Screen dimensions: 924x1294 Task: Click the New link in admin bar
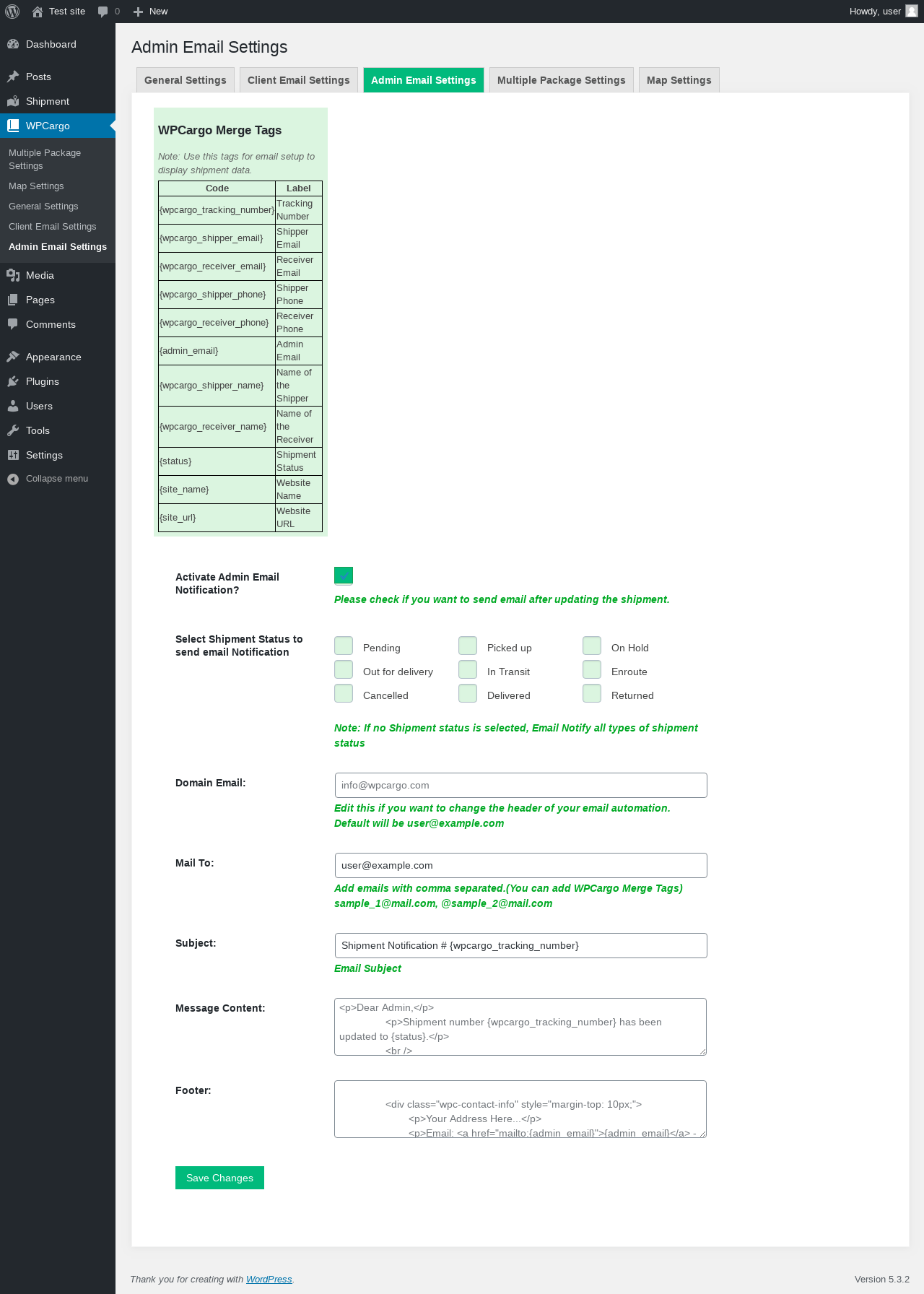[x=151, y=12]
